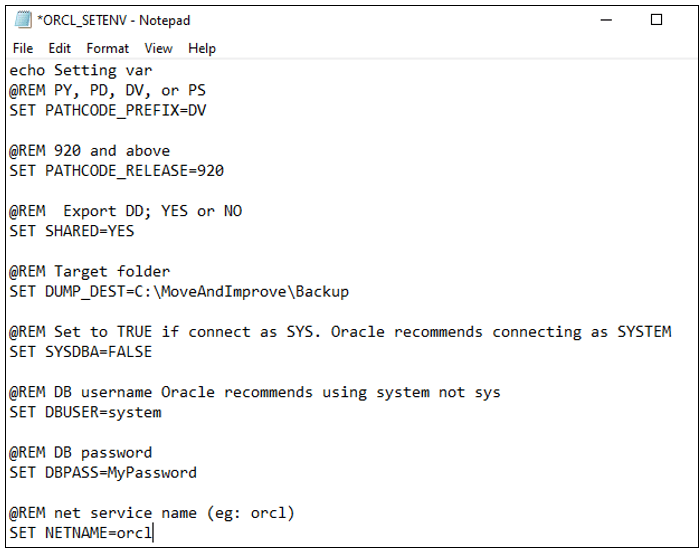The height and width of the screenshot is (552, 700).
Task: Place cursor after DBPASS=MyPassword
Action: [197, 472]
